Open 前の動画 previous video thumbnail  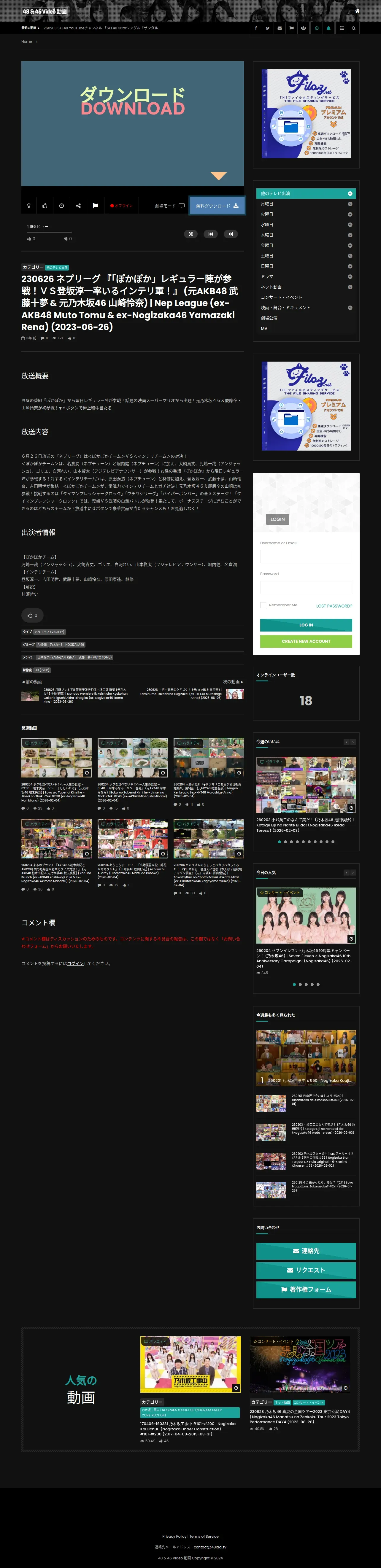tap(31, 696)
